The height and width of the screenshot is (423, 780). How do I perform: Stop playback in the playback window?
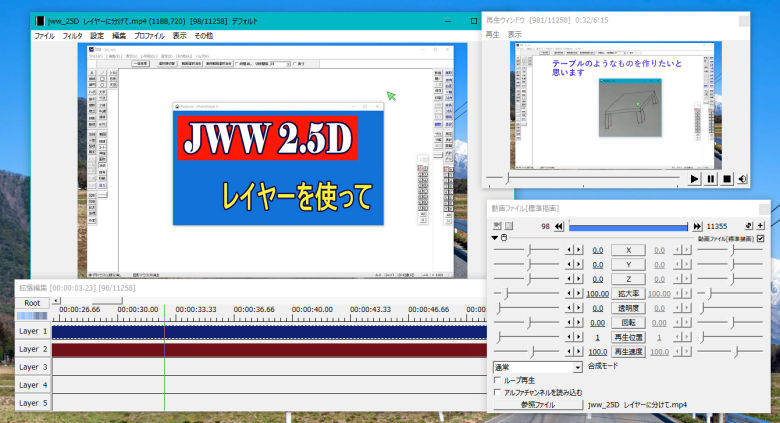pyautogui.click(x=727, y=179)
